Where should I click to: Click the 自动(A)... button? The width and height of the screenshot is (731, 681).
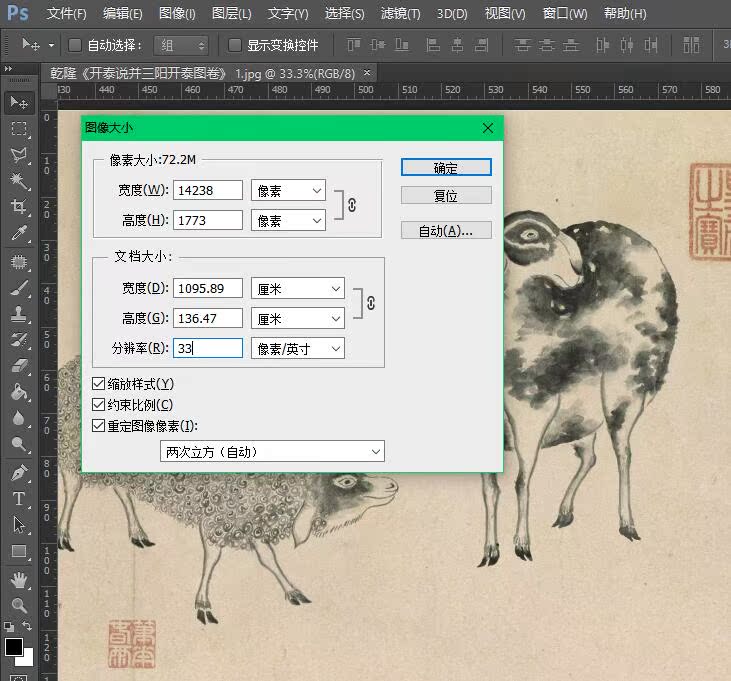(x=446, y=230)
